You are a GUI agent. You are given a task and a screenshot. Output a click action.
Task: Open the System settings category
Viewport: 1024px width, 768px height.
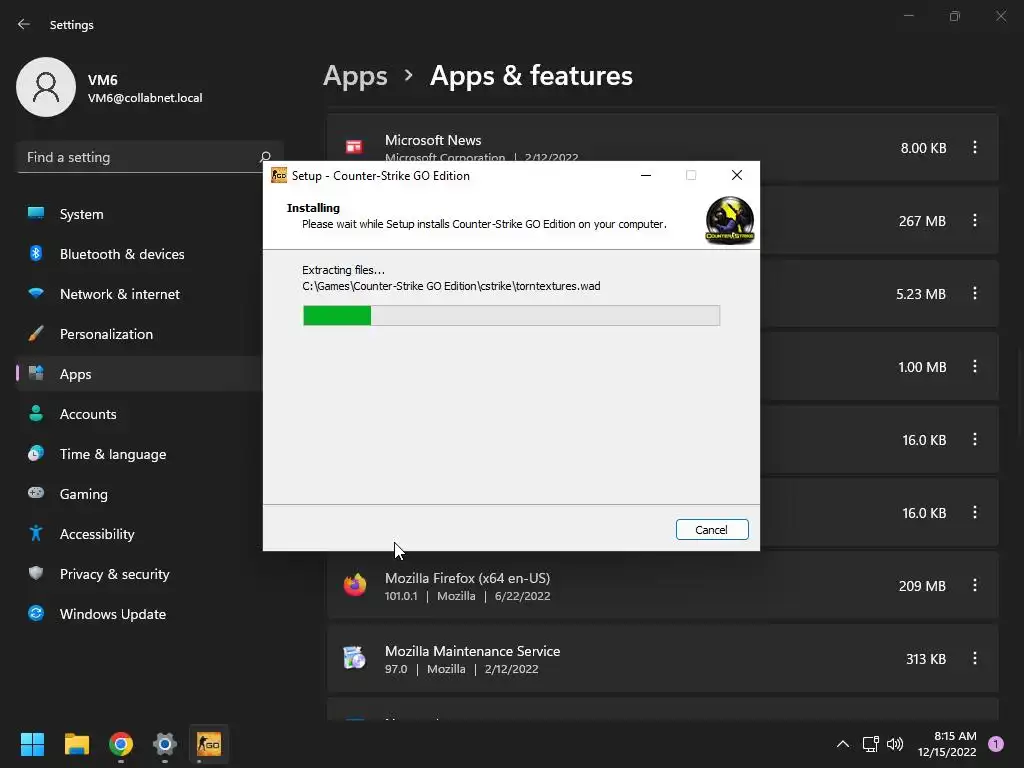[140, 214]
